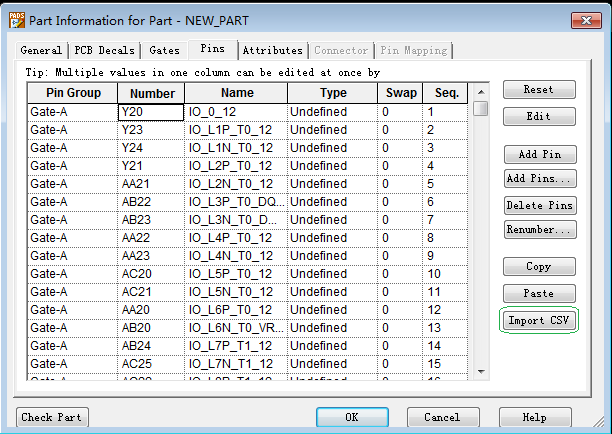Screen dimensions: 612x434
Task: Open Help for this dialog
Action: 535,418
